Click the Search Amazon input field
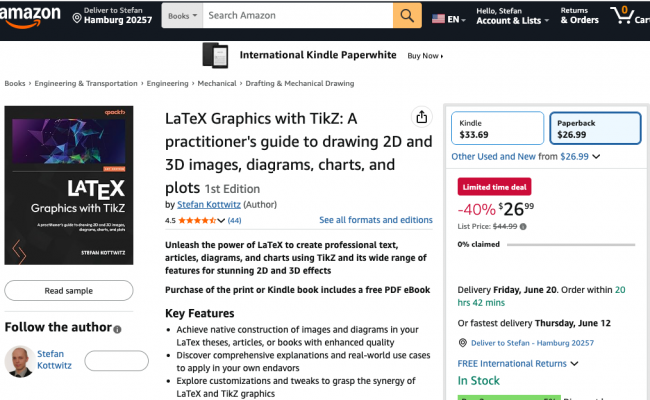 (x=297, y=16)
